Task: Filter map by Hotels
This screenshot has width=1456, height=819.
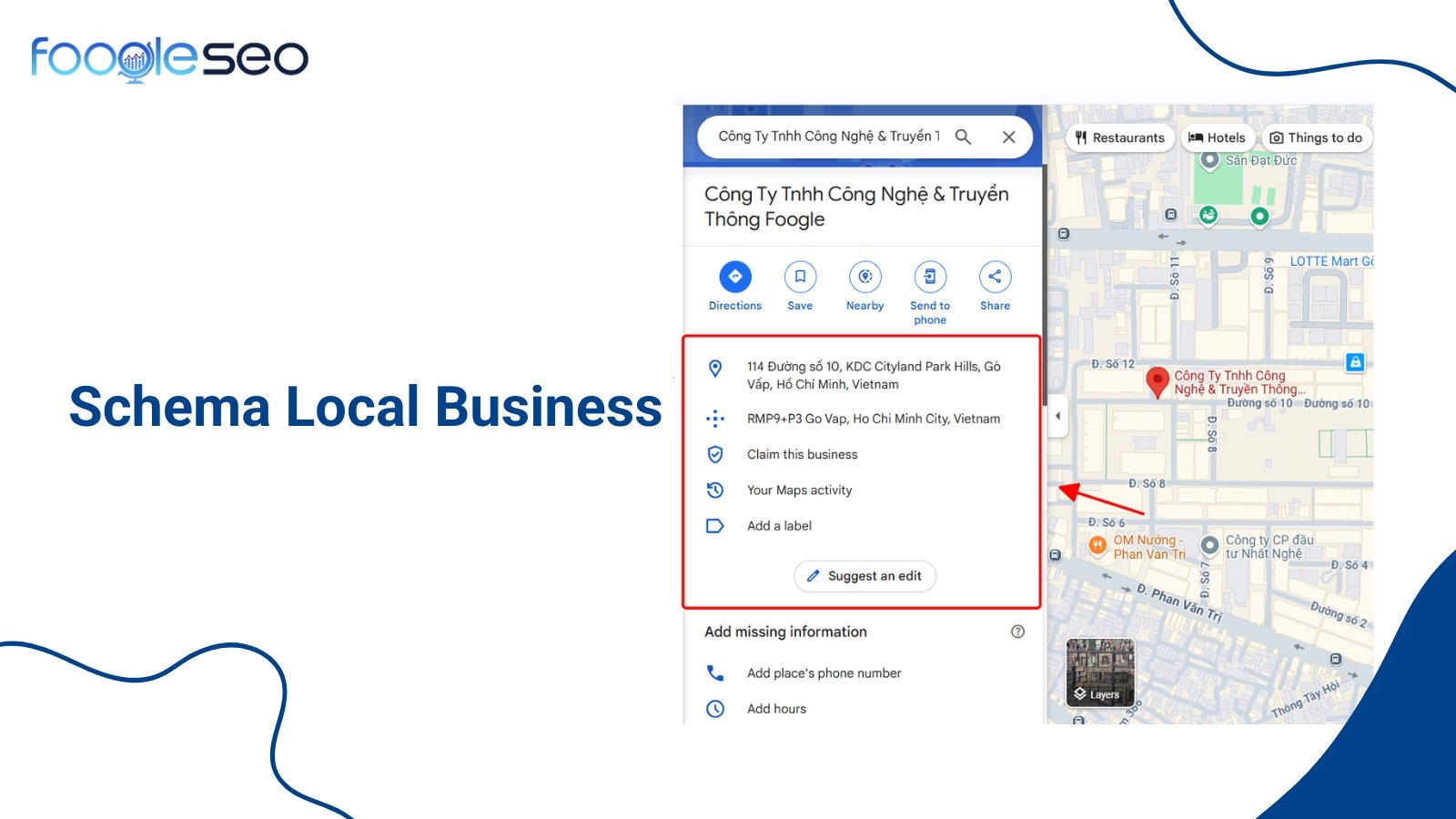Action: (1218, 137)
